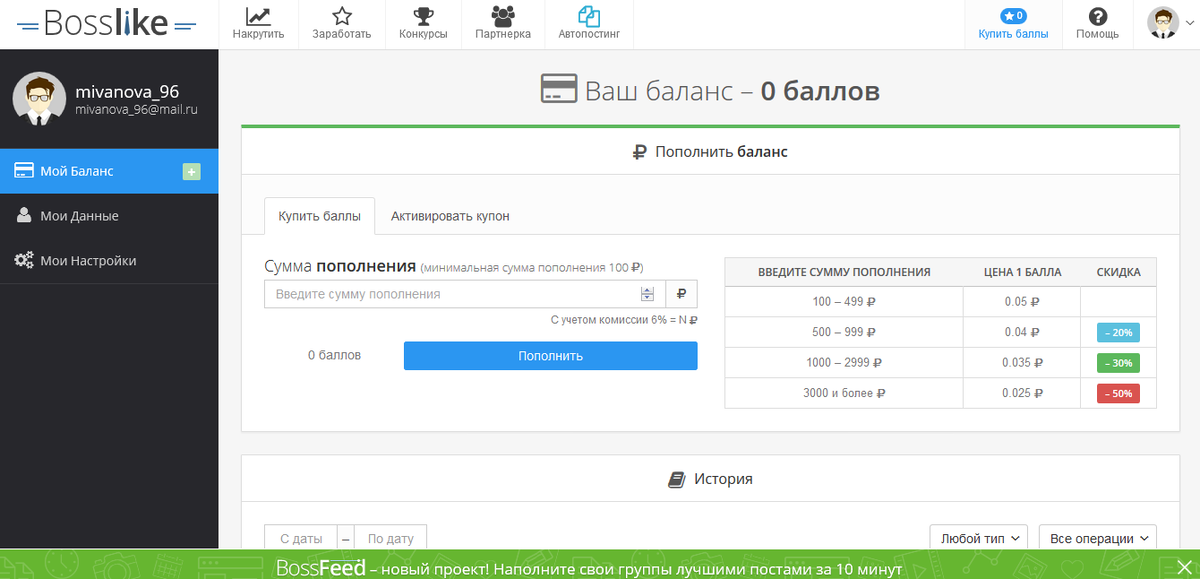Click the sidebar user avatar picture
The image size is (1200, 579).
point(39,99)
